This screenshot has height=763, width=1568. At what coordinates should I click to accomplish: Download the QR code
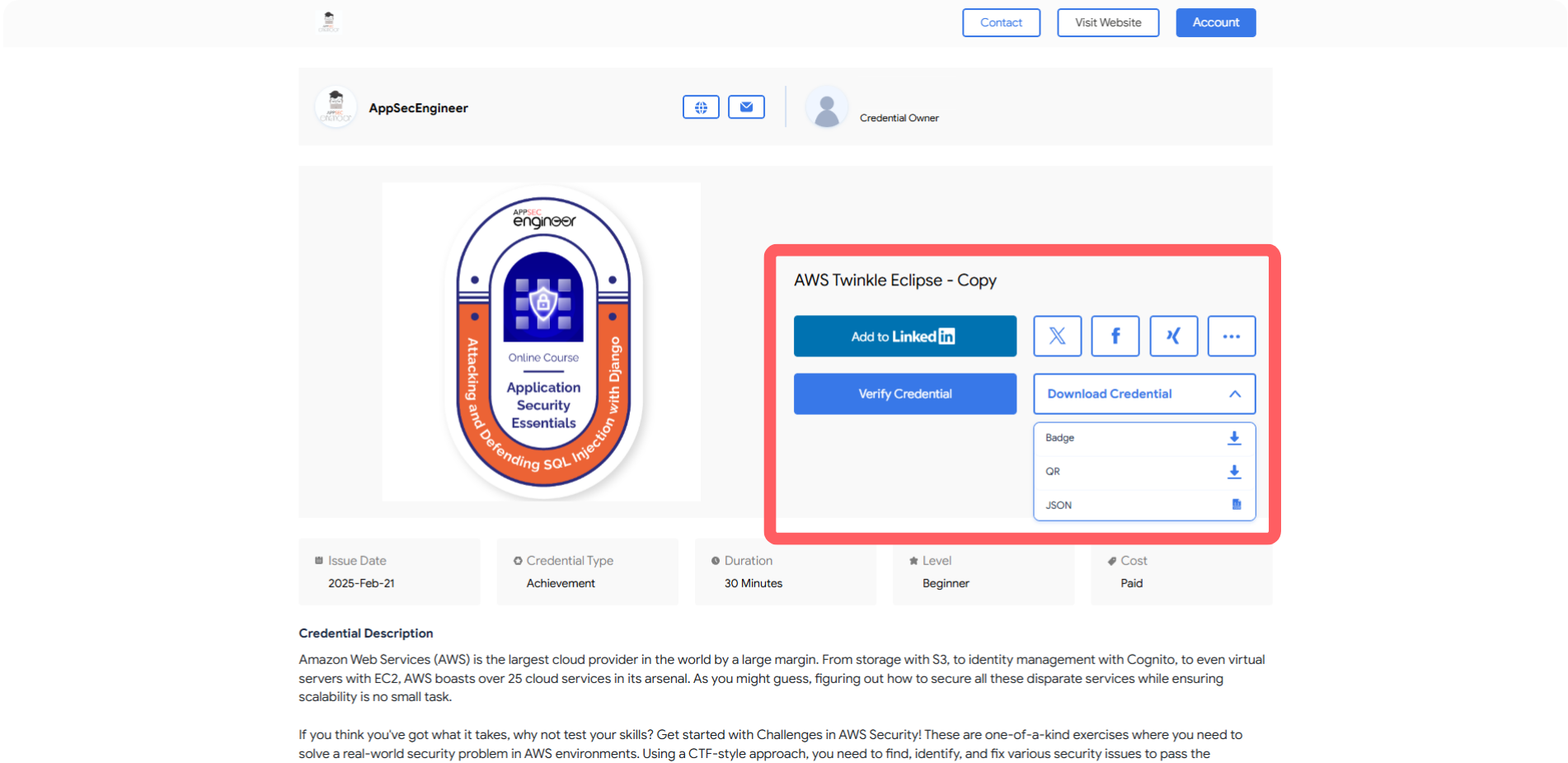tap(1234, 471)
